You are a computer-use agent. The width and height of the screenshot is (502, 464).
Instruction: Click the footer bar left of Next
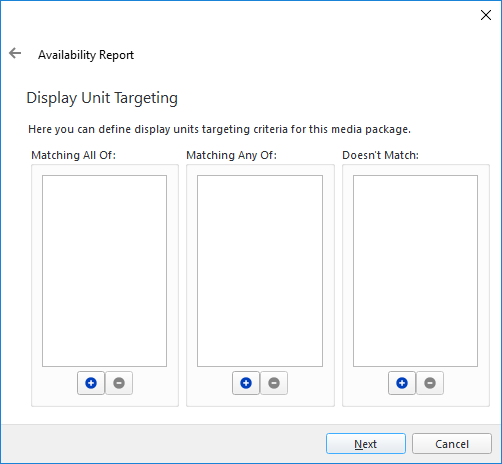[x=163, y=444]
